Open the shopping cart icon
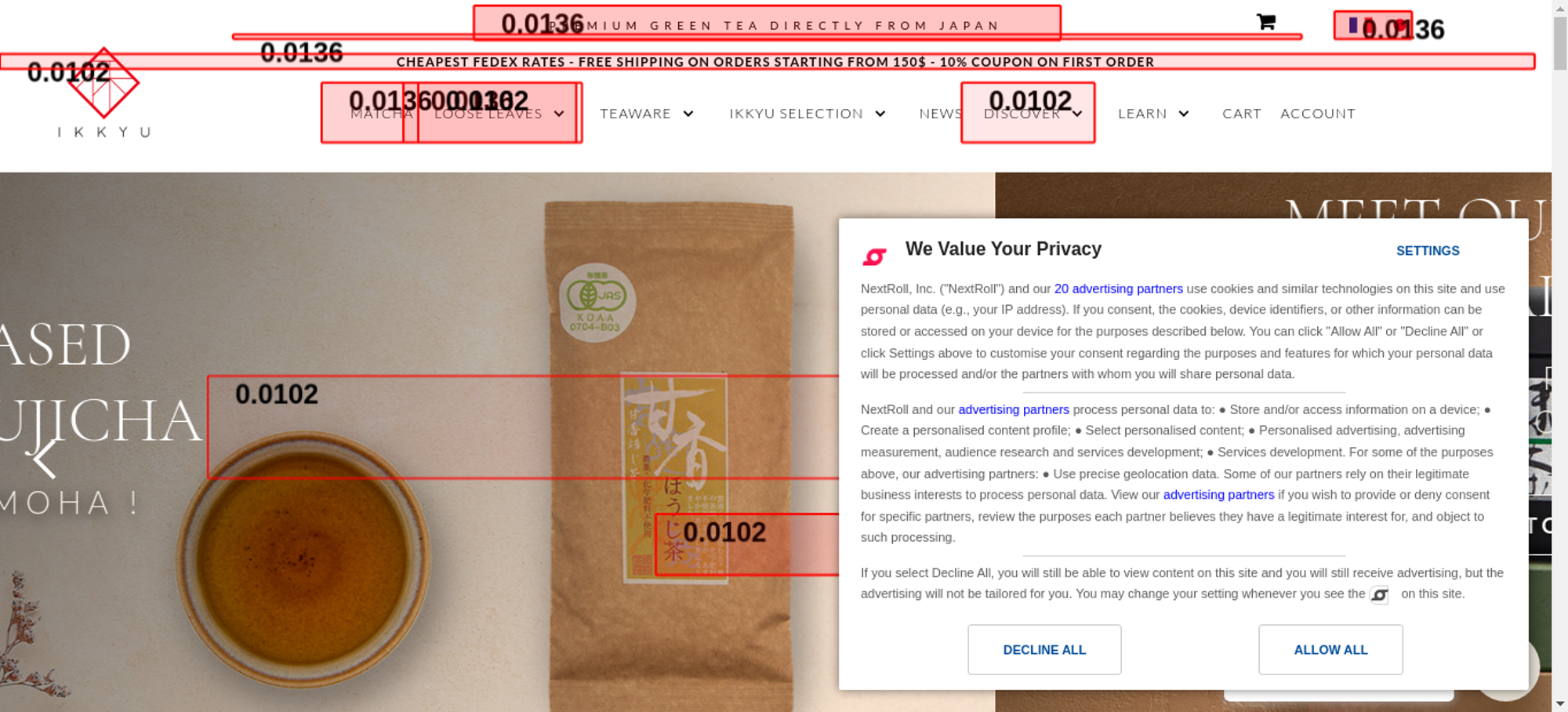This screenshot has height=712, width=1568. 1265,22
